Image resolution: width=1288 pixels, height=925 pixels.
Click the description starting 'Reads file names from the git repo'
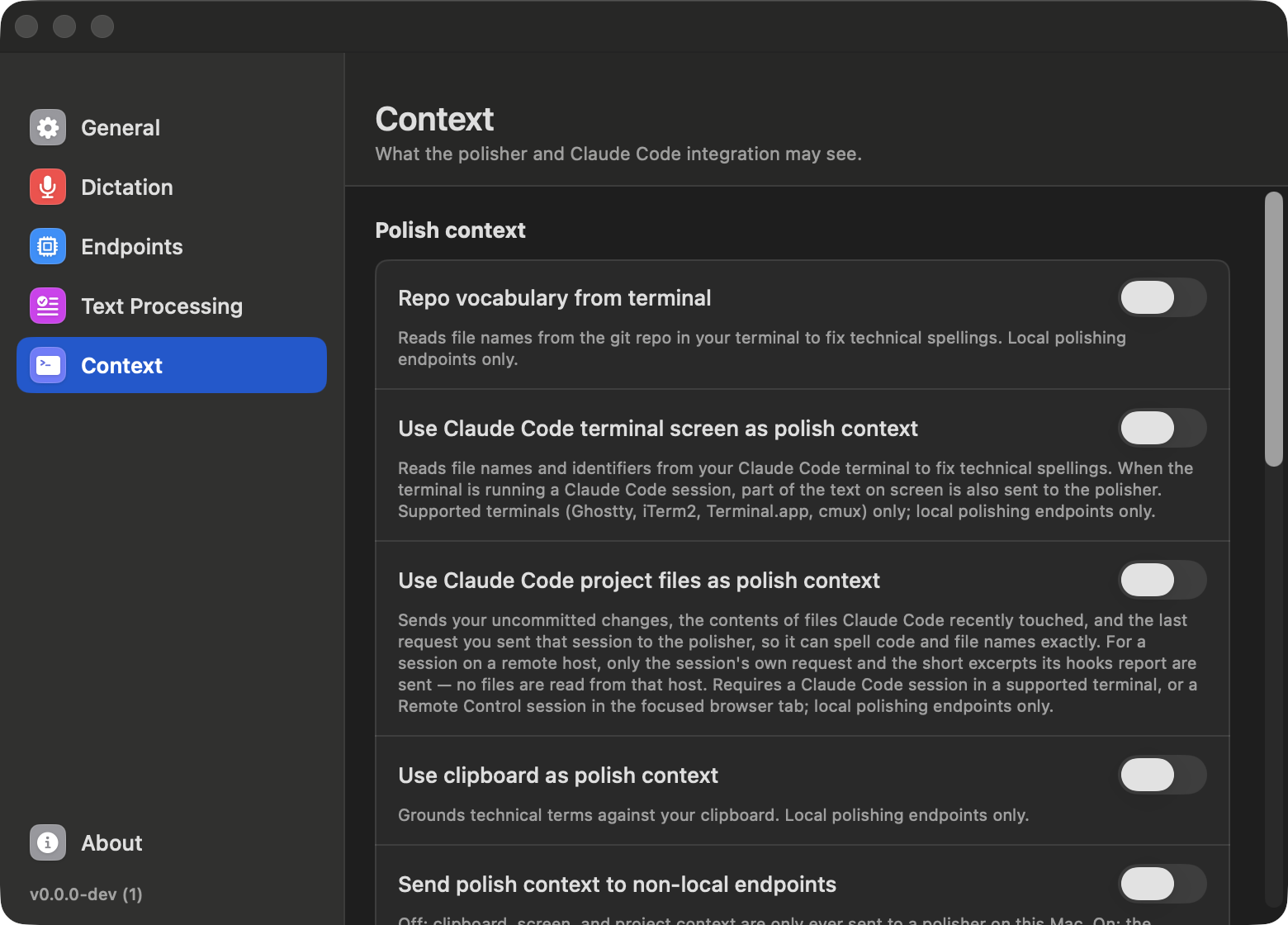click(762, 349)
